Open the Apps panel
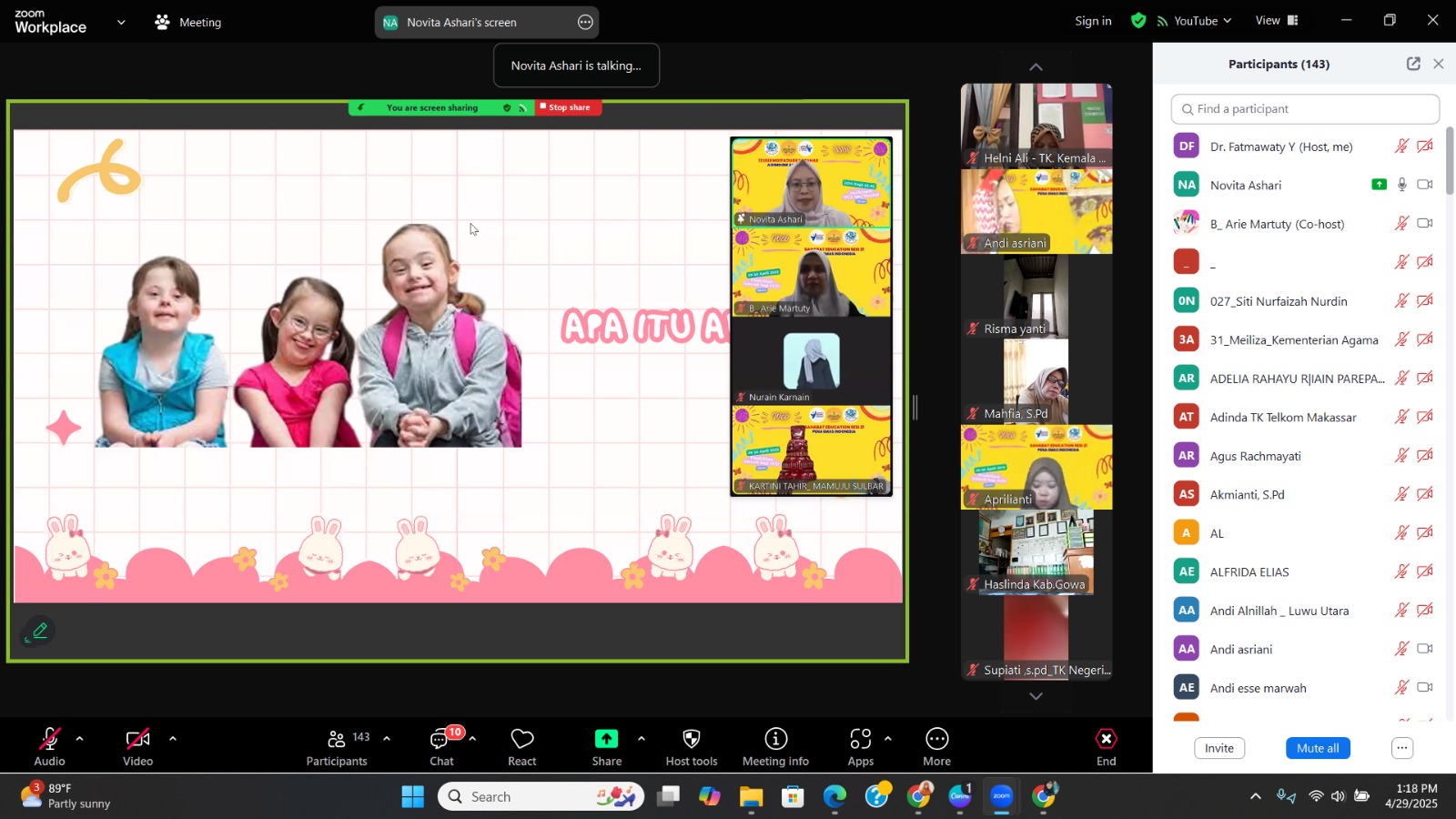 pos(860,746)
